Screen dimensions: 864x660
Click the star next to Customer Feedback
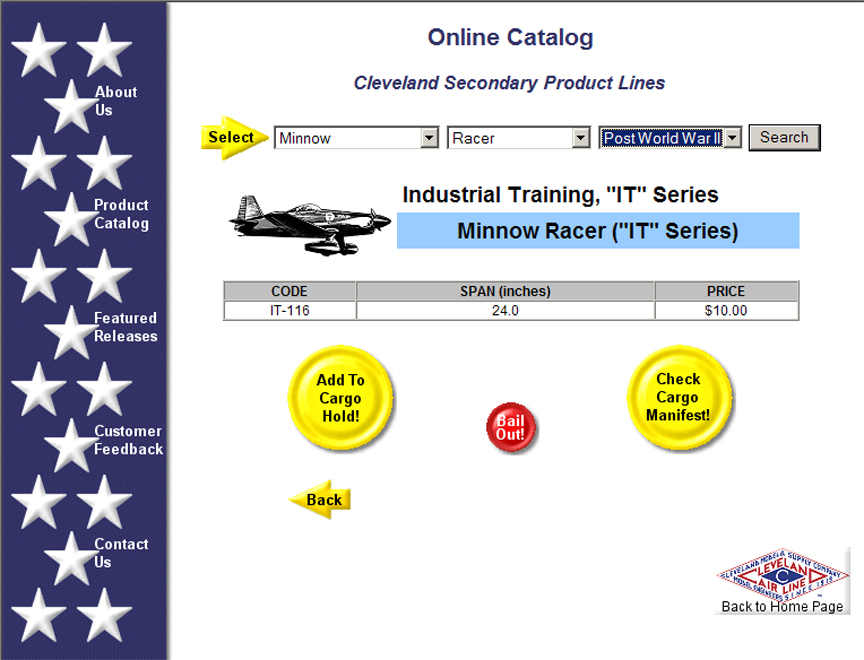71,443
